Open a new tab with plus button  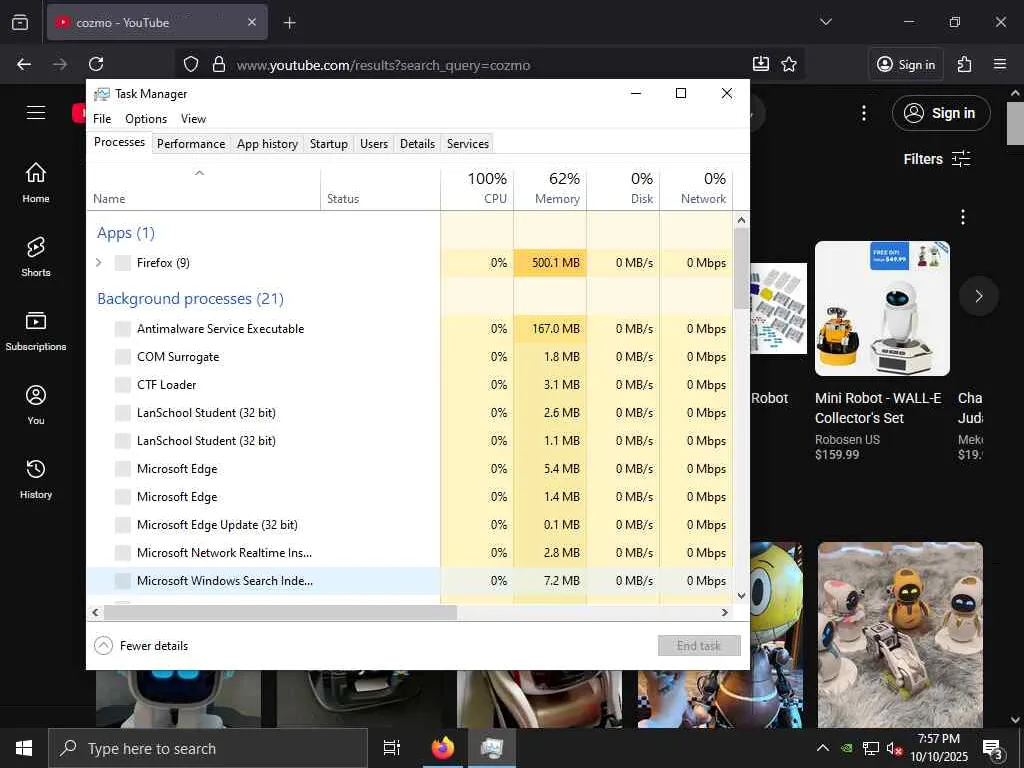pos(289,23)
